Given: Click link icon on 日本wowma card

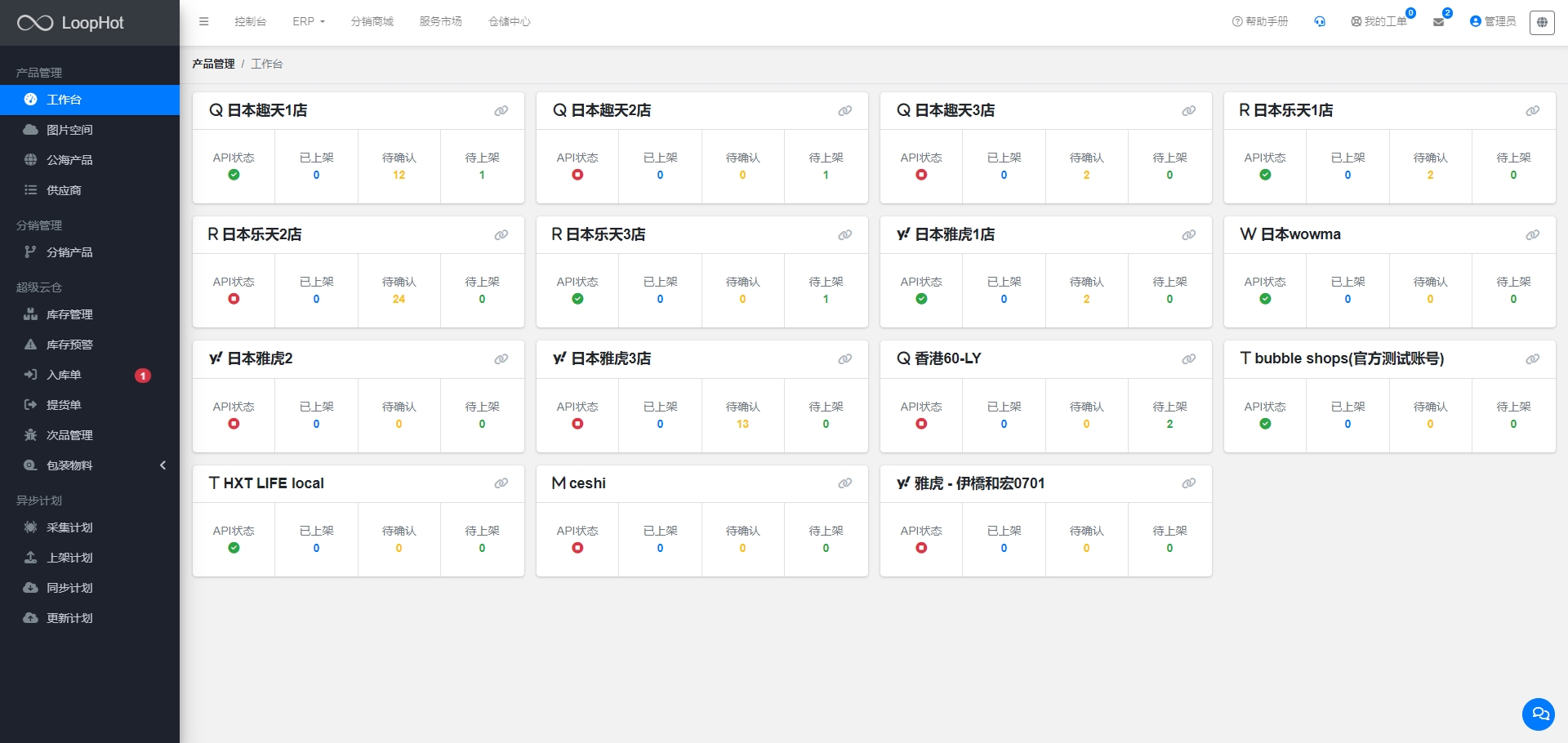Looking at the screenshot, I should pyautogui.click(x=1532, y=235).
